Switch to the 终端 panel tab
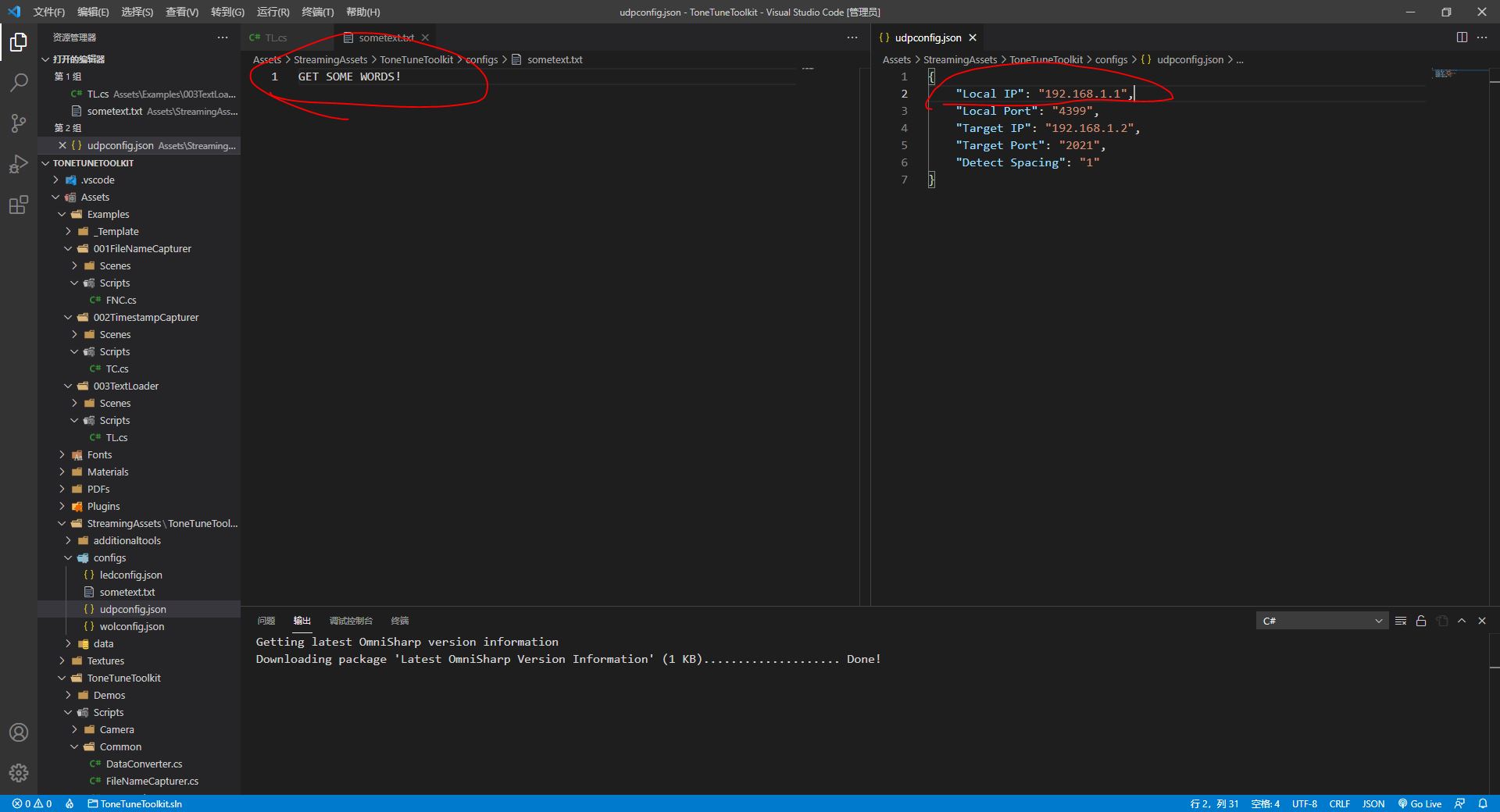This screenshot has height=812, width=1500. coord(400,621)
